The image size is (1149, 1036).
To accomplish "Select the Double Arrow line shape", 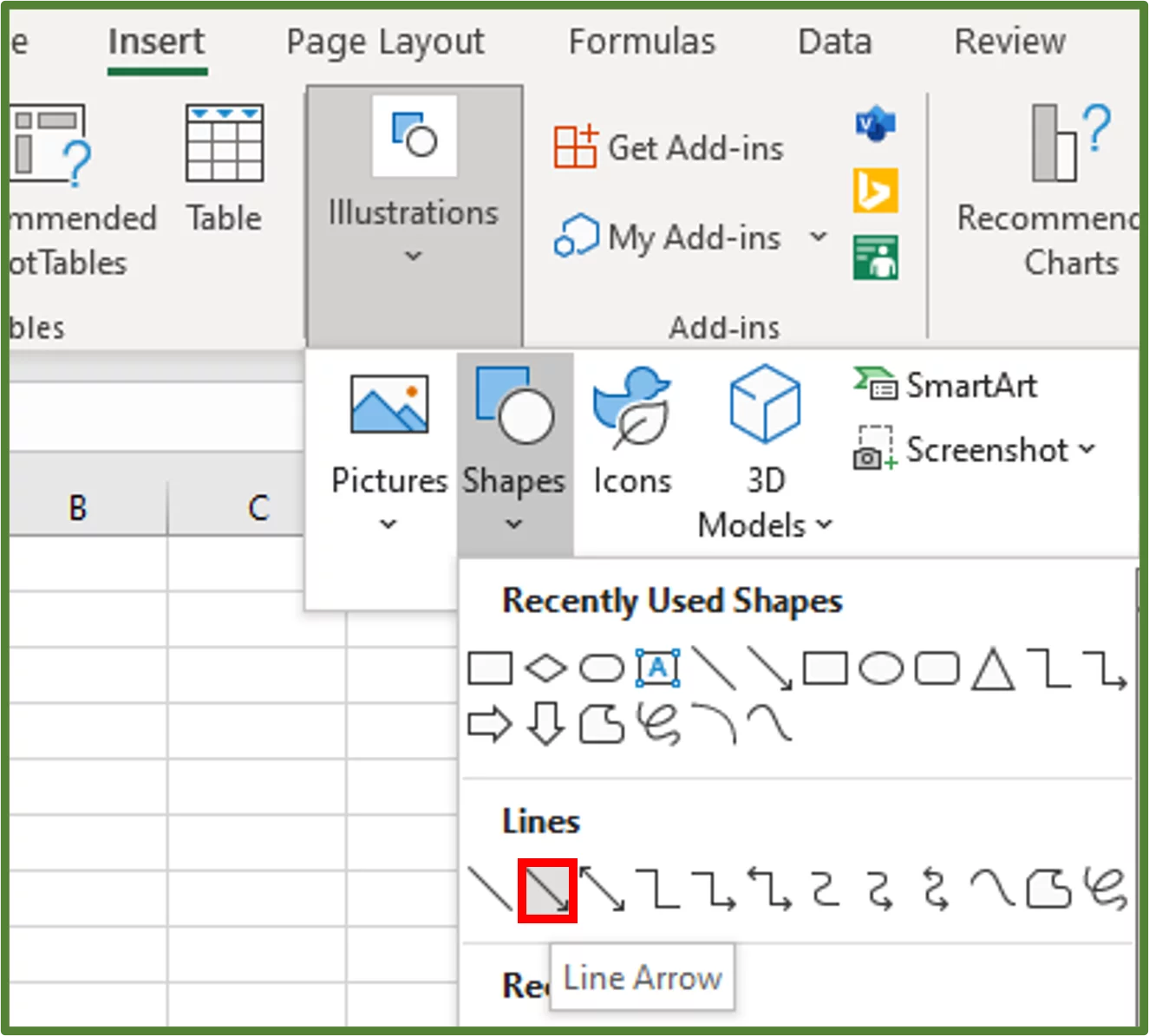I will coord(602,889).
